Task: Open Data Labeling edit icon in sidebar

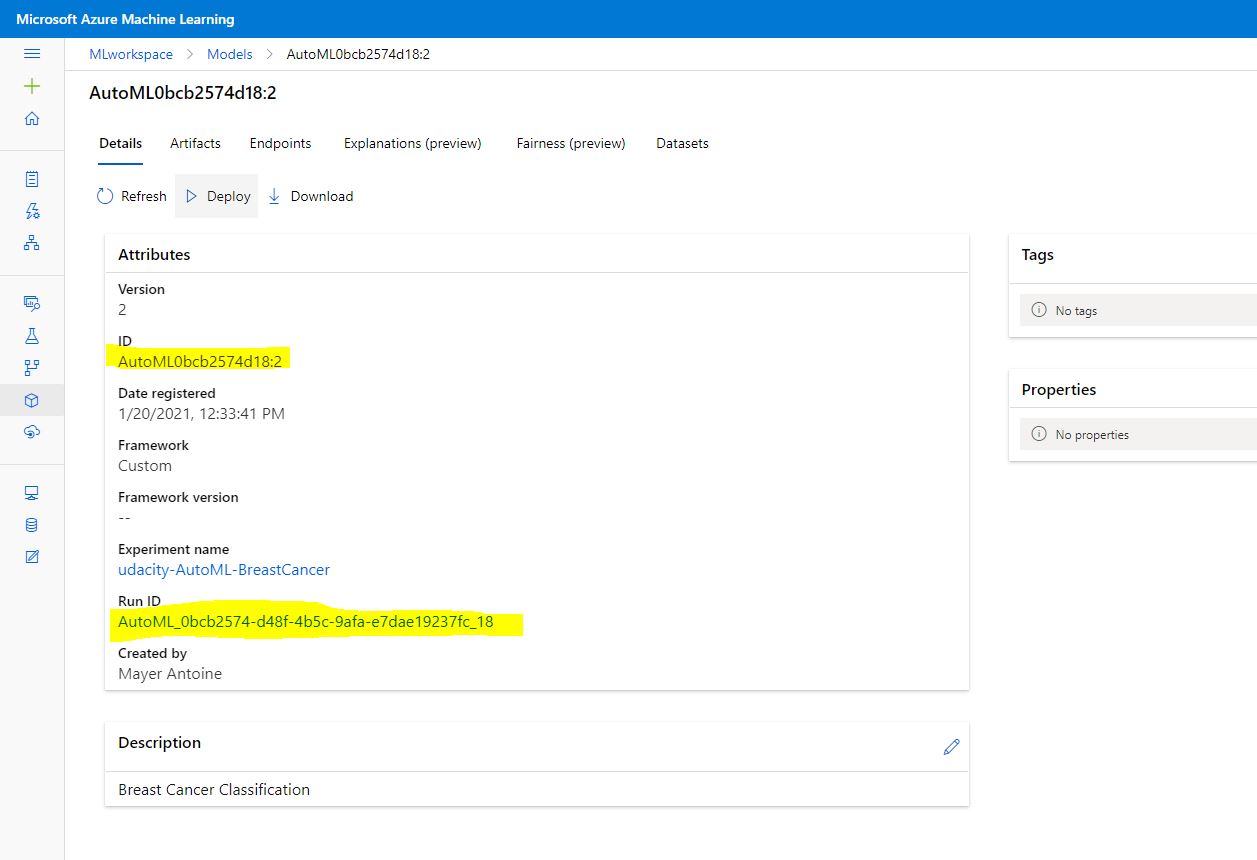Action: tap(32, 556)
